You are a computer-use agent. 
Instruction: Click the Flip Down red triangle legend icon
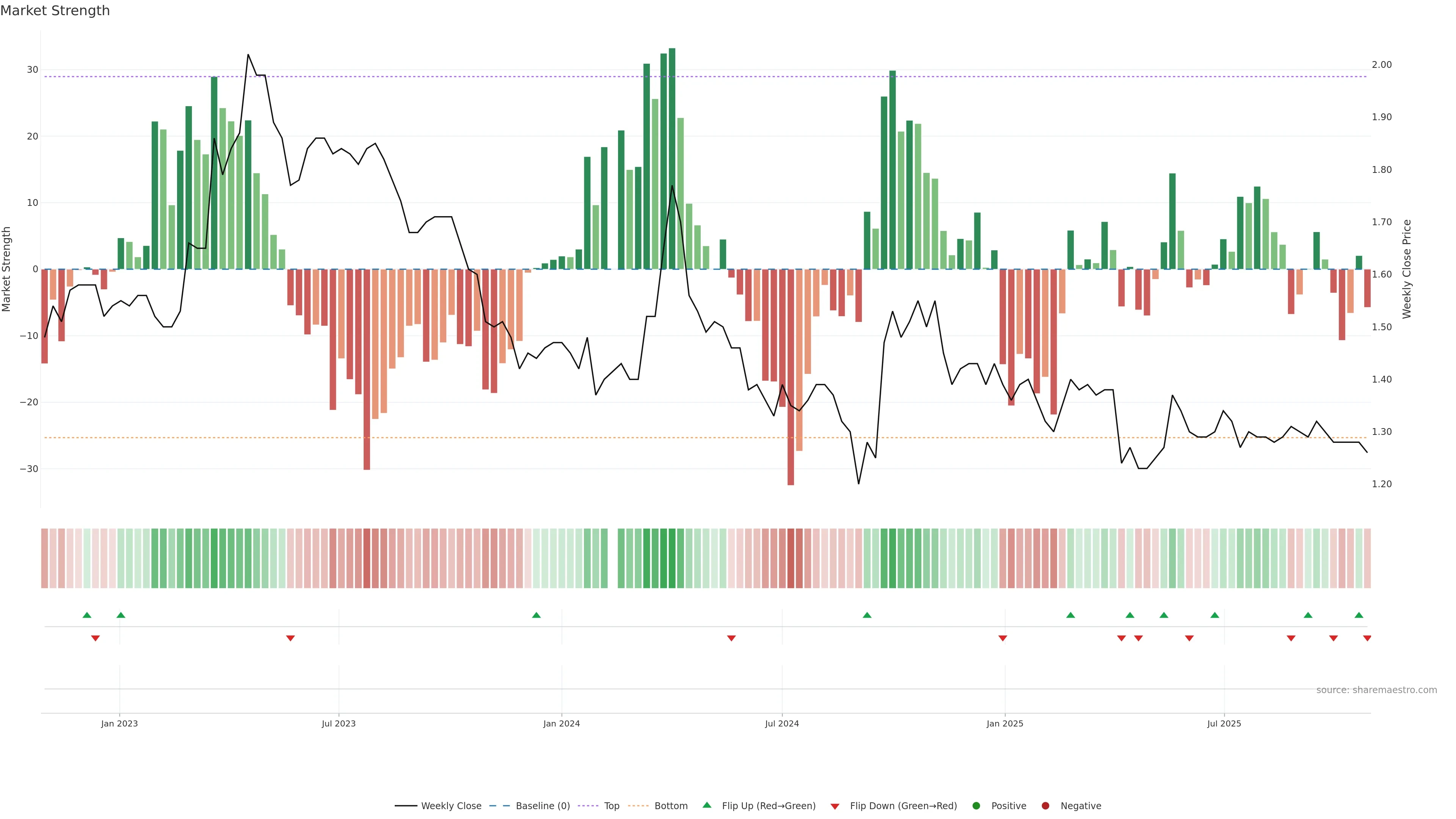(835, 806)
